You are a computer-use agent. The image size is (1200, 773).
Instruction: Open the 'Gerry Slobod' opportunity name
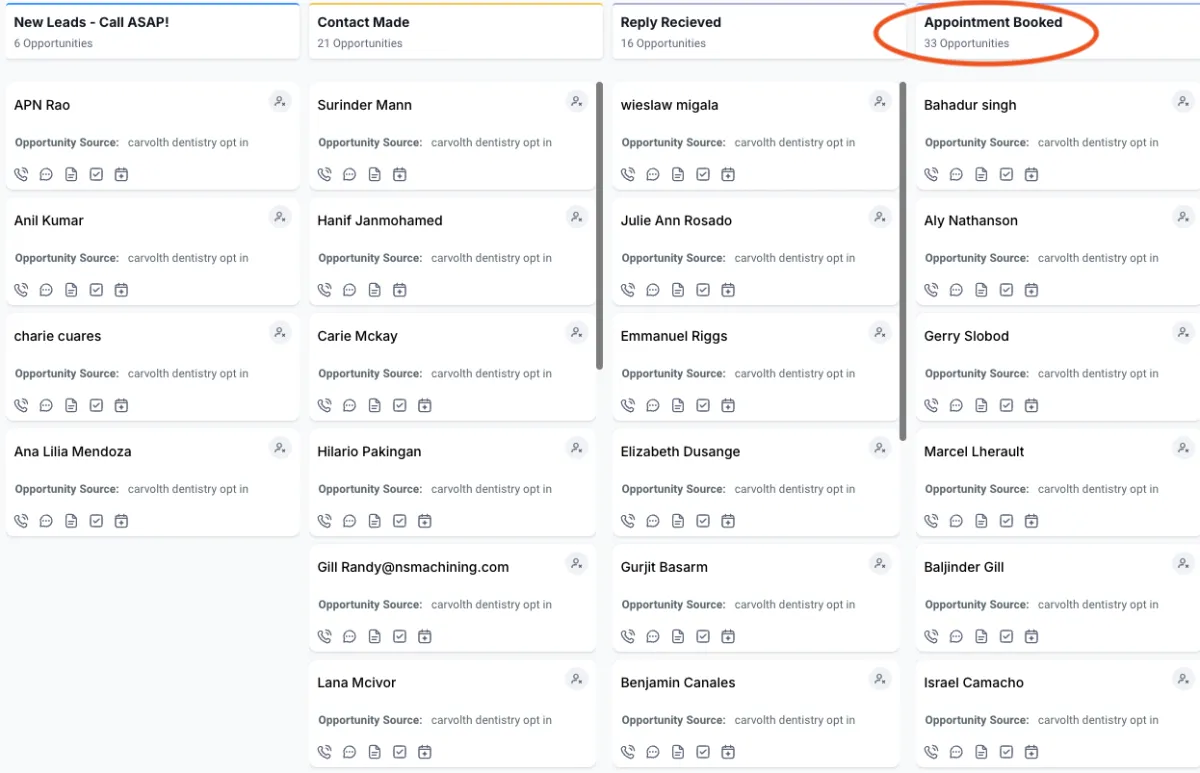pos(967,336)
